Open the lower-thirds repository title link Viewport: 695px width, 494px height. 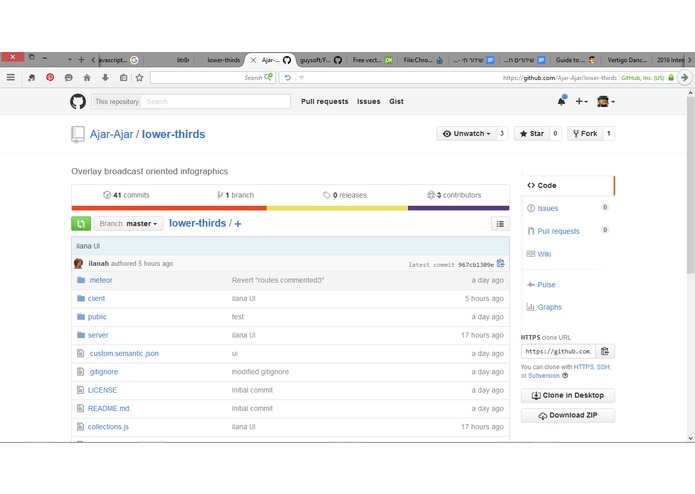[173, 134]
